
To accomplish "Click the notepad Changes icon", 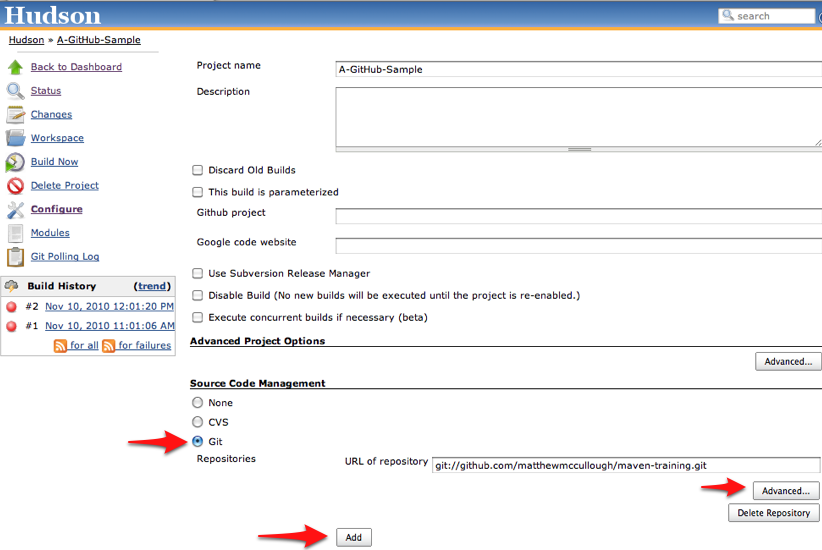I will point(15,114).
